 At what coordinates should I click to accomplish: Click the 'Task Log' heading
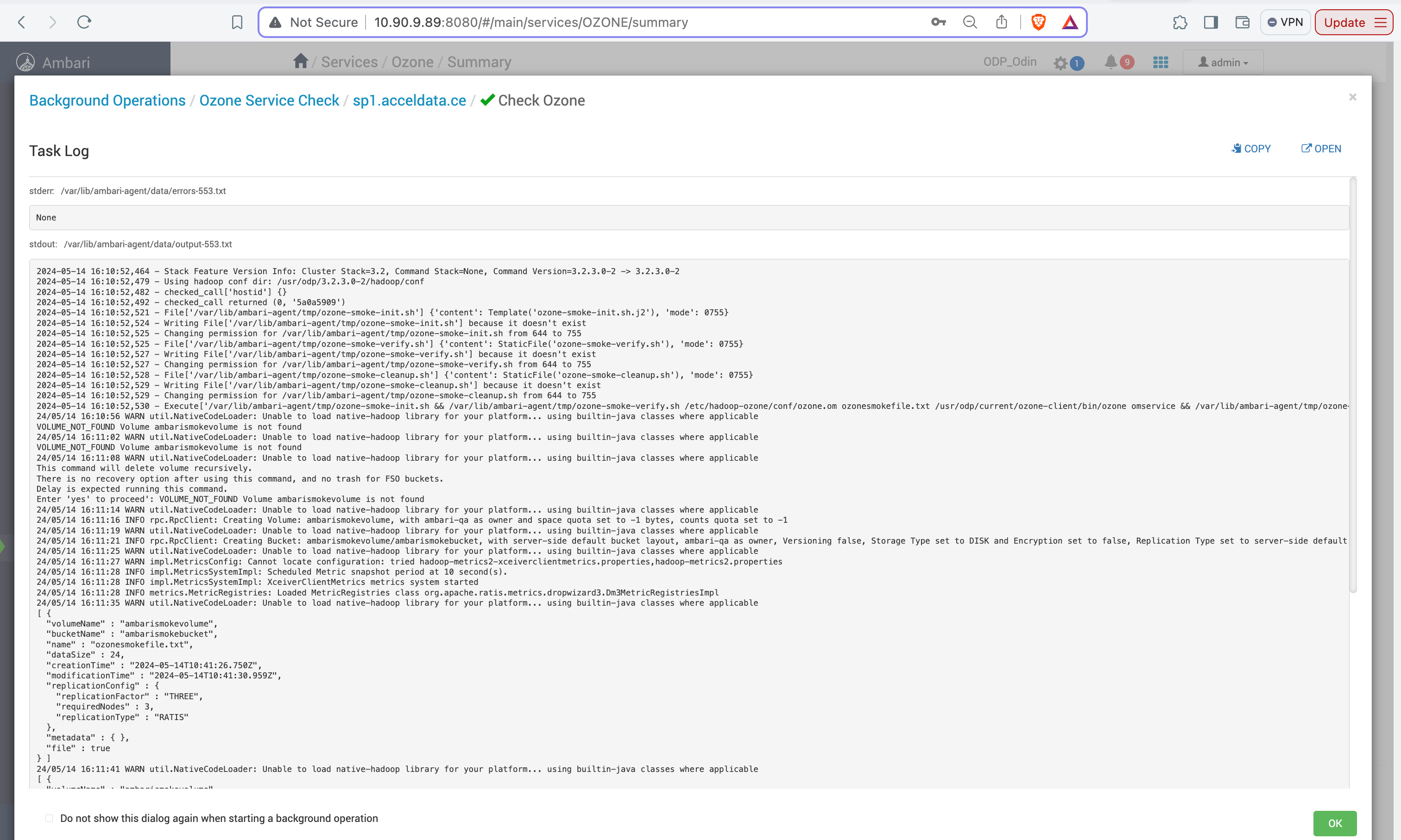pyautogui.click(x=59, y=151)
